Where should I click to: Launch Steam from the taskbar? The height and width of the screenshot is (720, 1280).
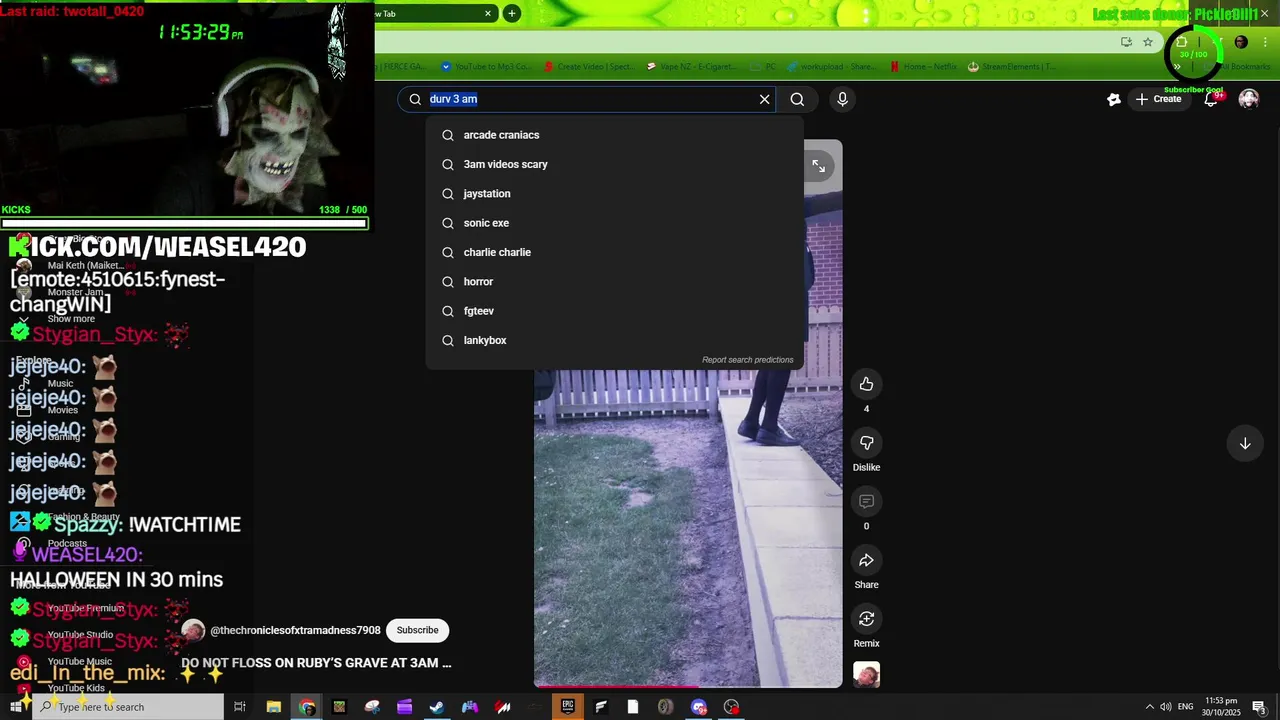[x=437, y=707]
